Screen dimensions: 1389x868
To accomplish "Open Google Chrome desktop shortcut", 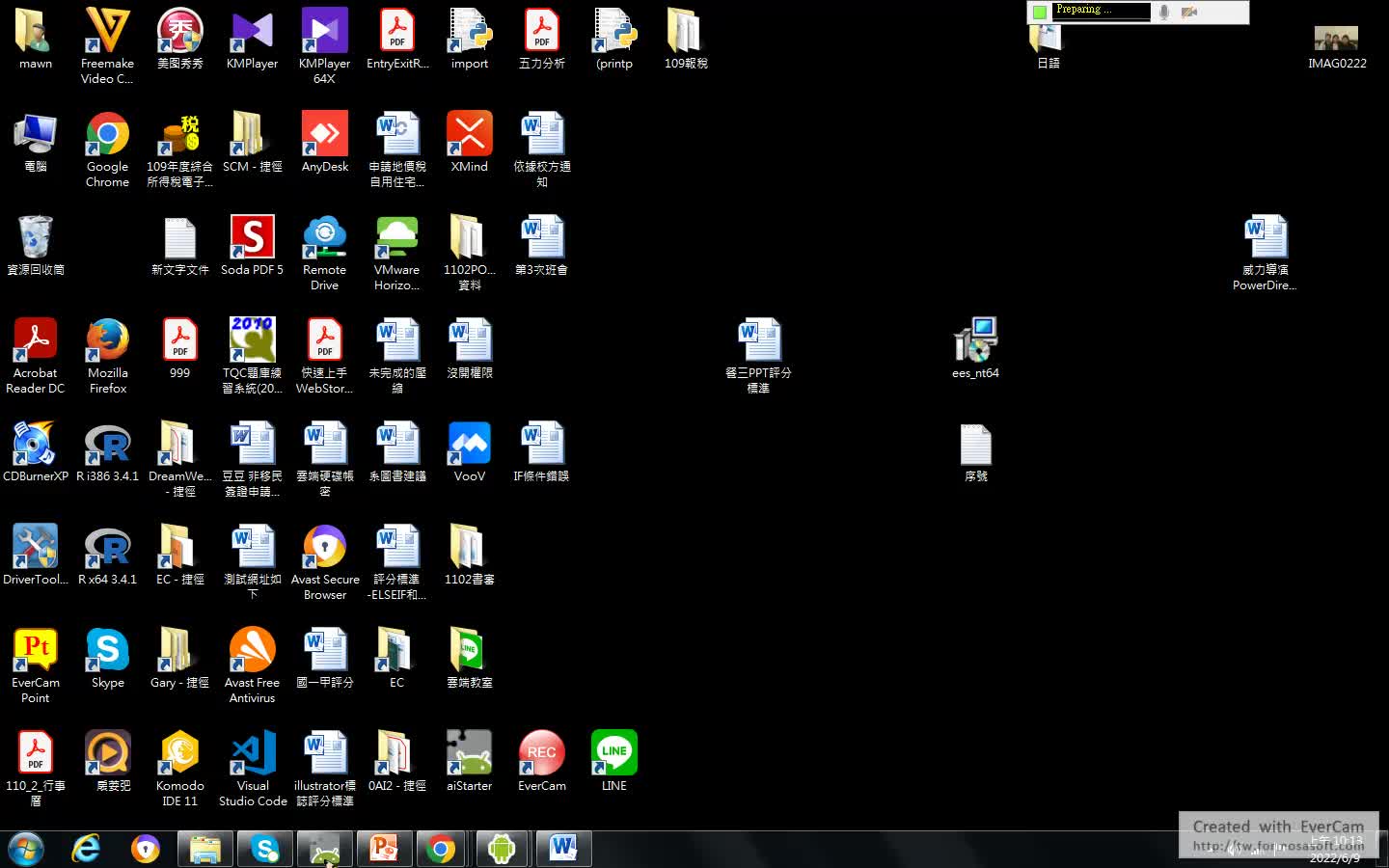I will click(x=107, y=149).
